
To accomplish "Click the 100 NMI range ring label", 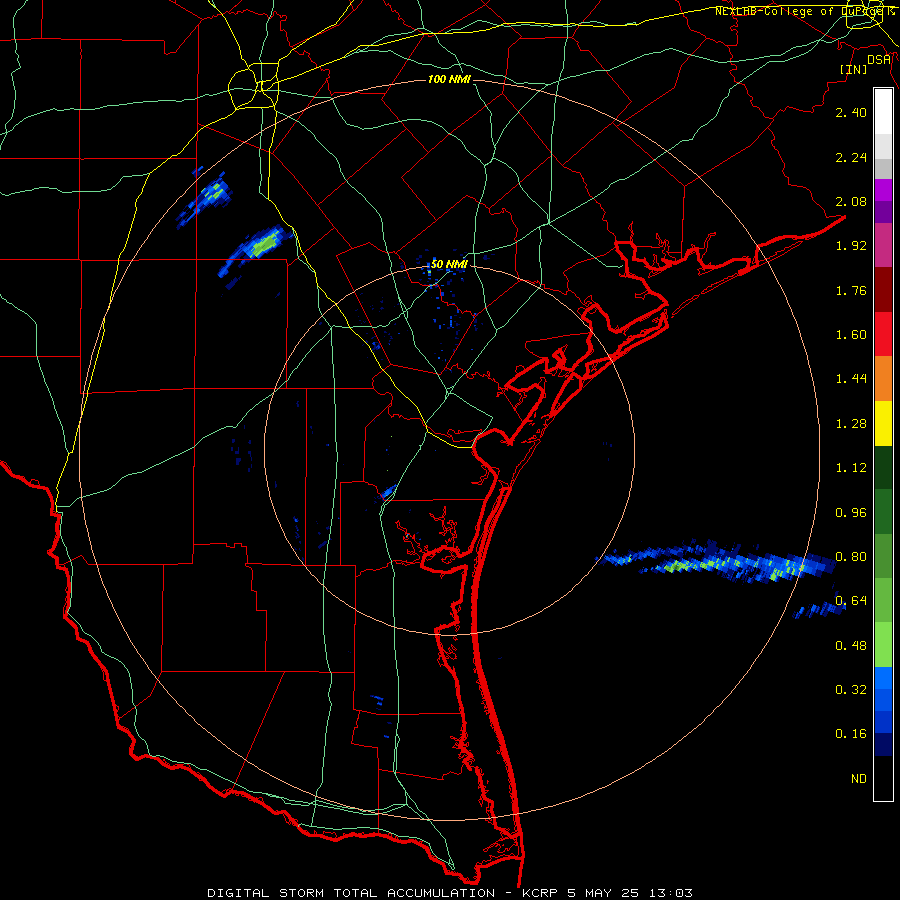I will (449, 79).
